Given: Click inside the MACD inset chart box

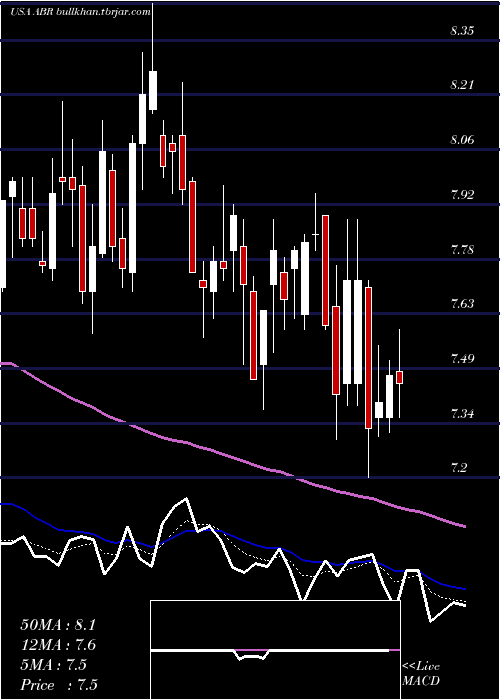Looking at the screenshot, I should tap(275, 650).
